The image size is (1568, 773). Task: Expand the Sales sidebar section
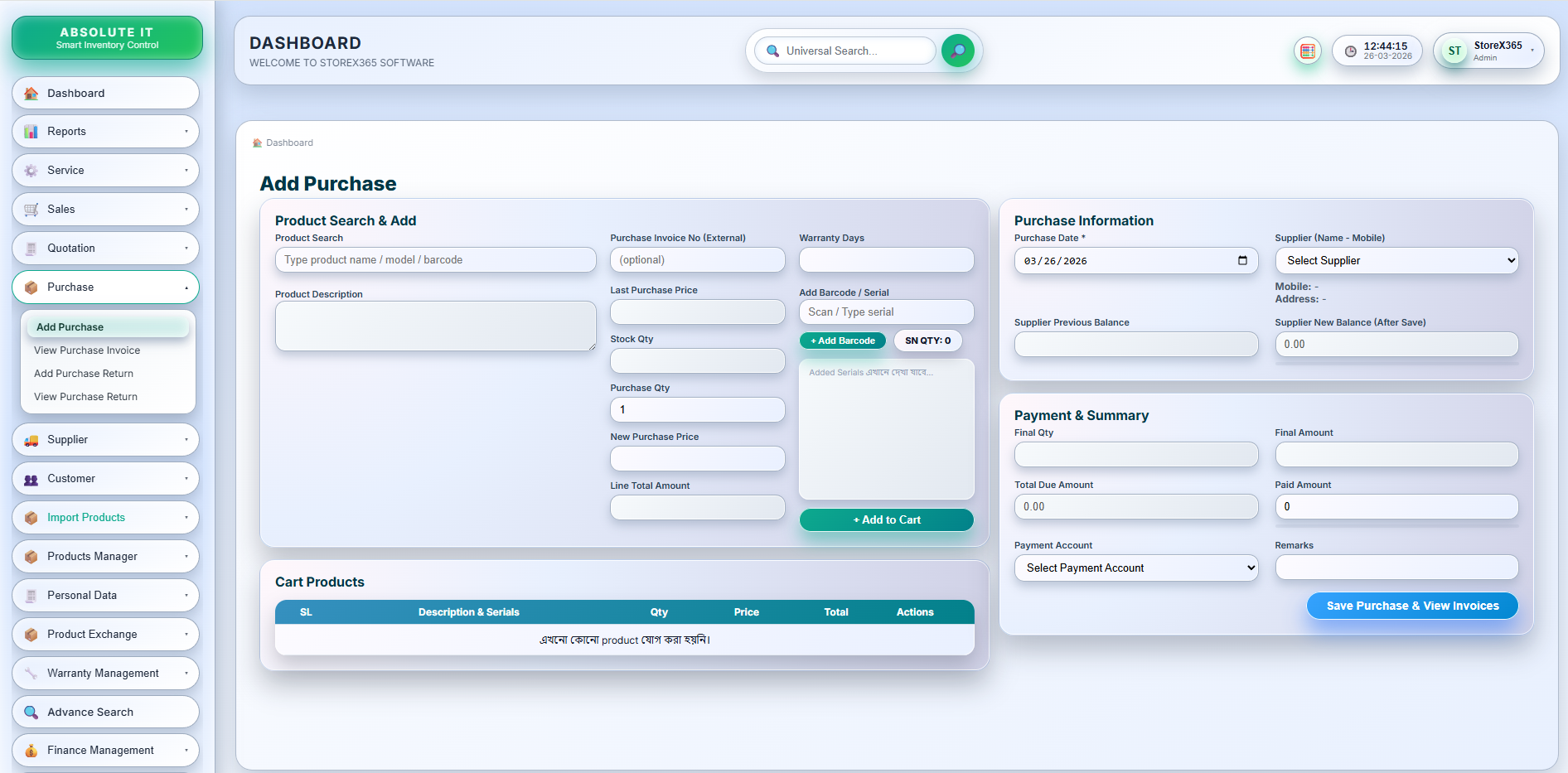tap(105, 209)
